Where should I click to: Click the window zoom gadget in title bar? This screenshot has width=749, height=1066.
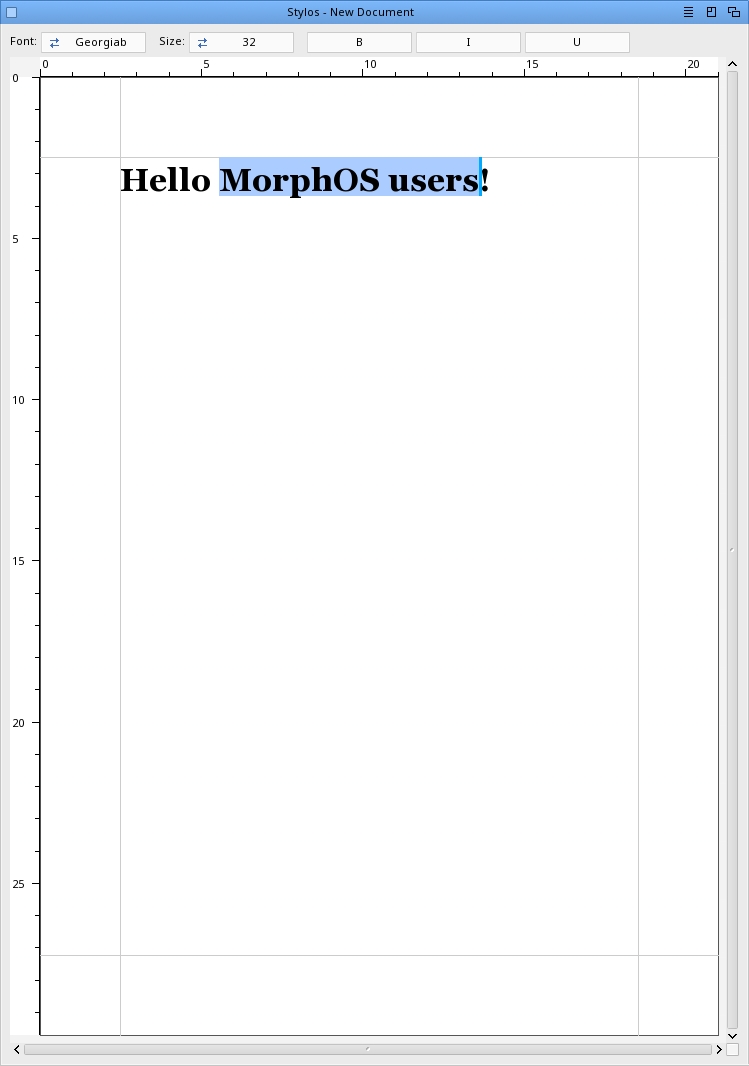pyautogui.click(x=711, y=12)
